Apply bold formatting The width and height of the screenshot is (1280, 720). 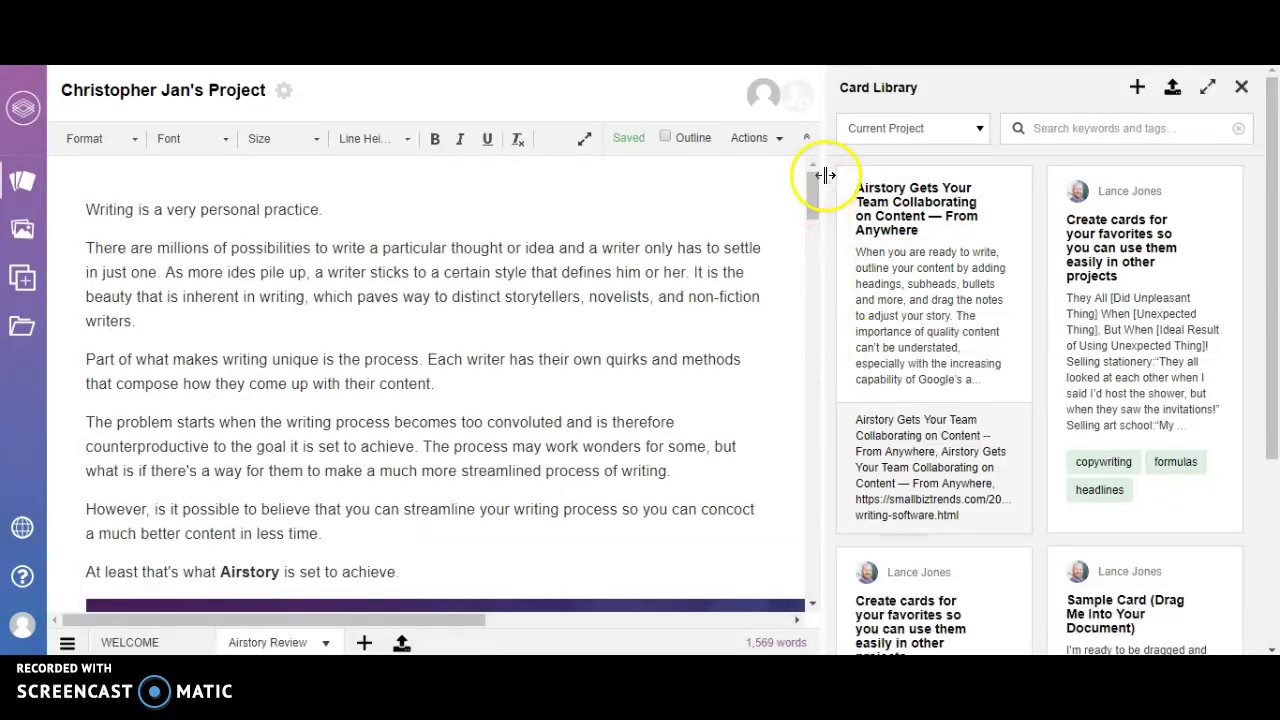click(435, 139)
